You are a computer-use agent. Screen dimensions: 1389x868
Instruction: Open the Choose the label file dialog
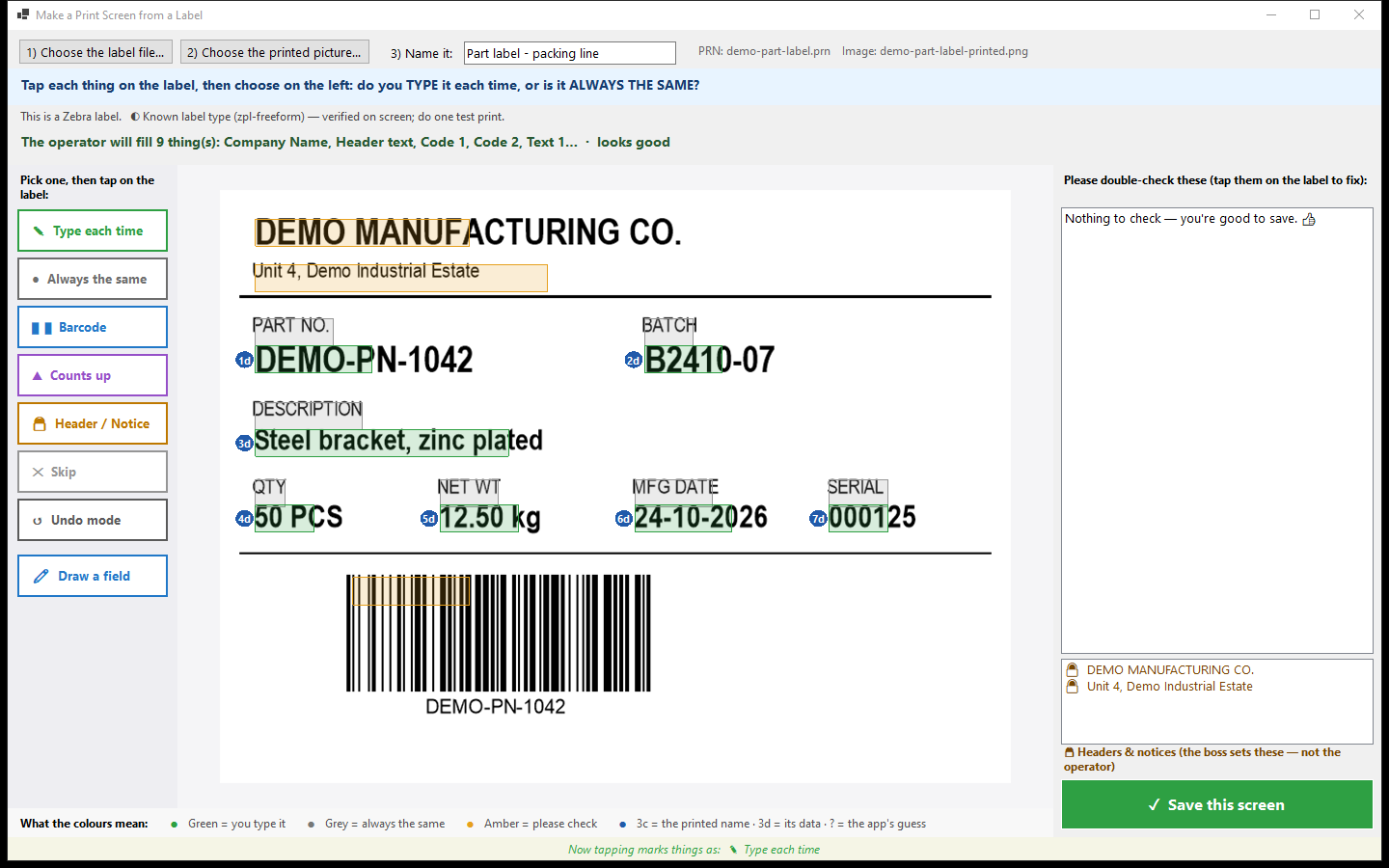pos(95,52)
